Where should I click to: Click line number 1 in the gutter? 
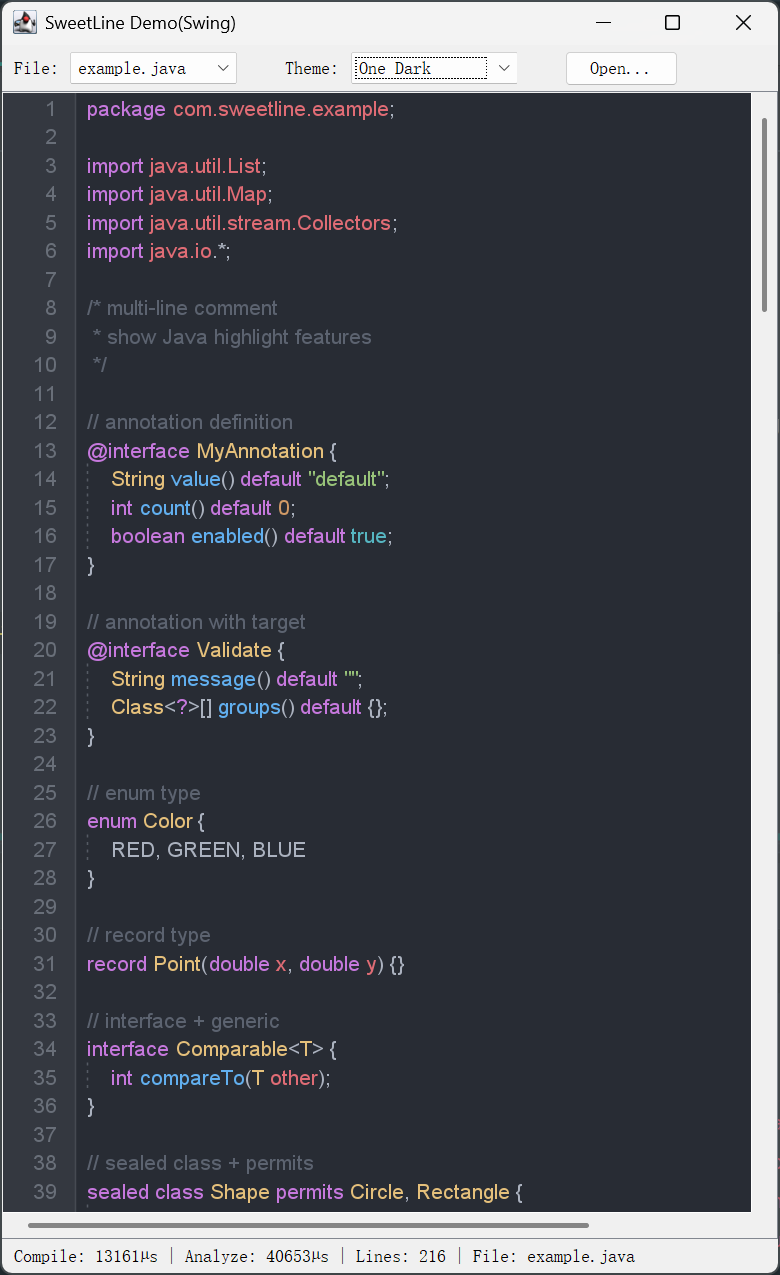point(51,109)
